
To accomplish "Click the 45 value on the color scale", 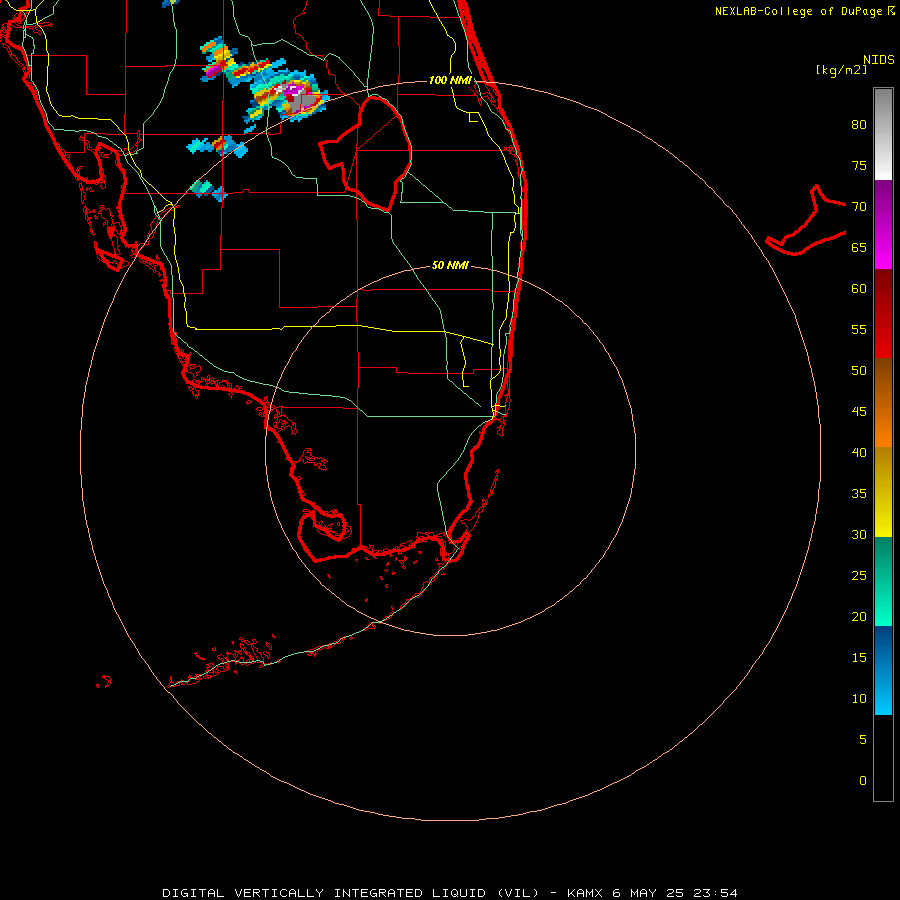I will point(859,412).
